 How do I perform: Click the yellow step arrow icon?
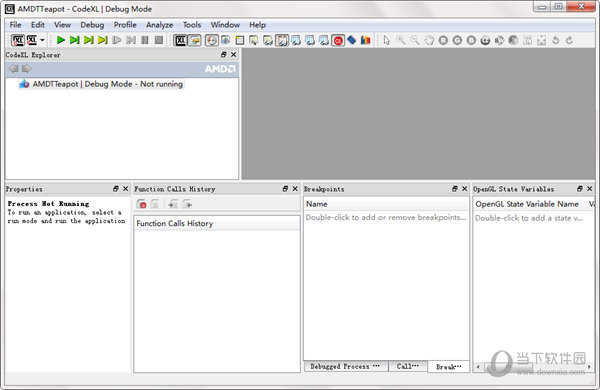(x=103, y=40)
